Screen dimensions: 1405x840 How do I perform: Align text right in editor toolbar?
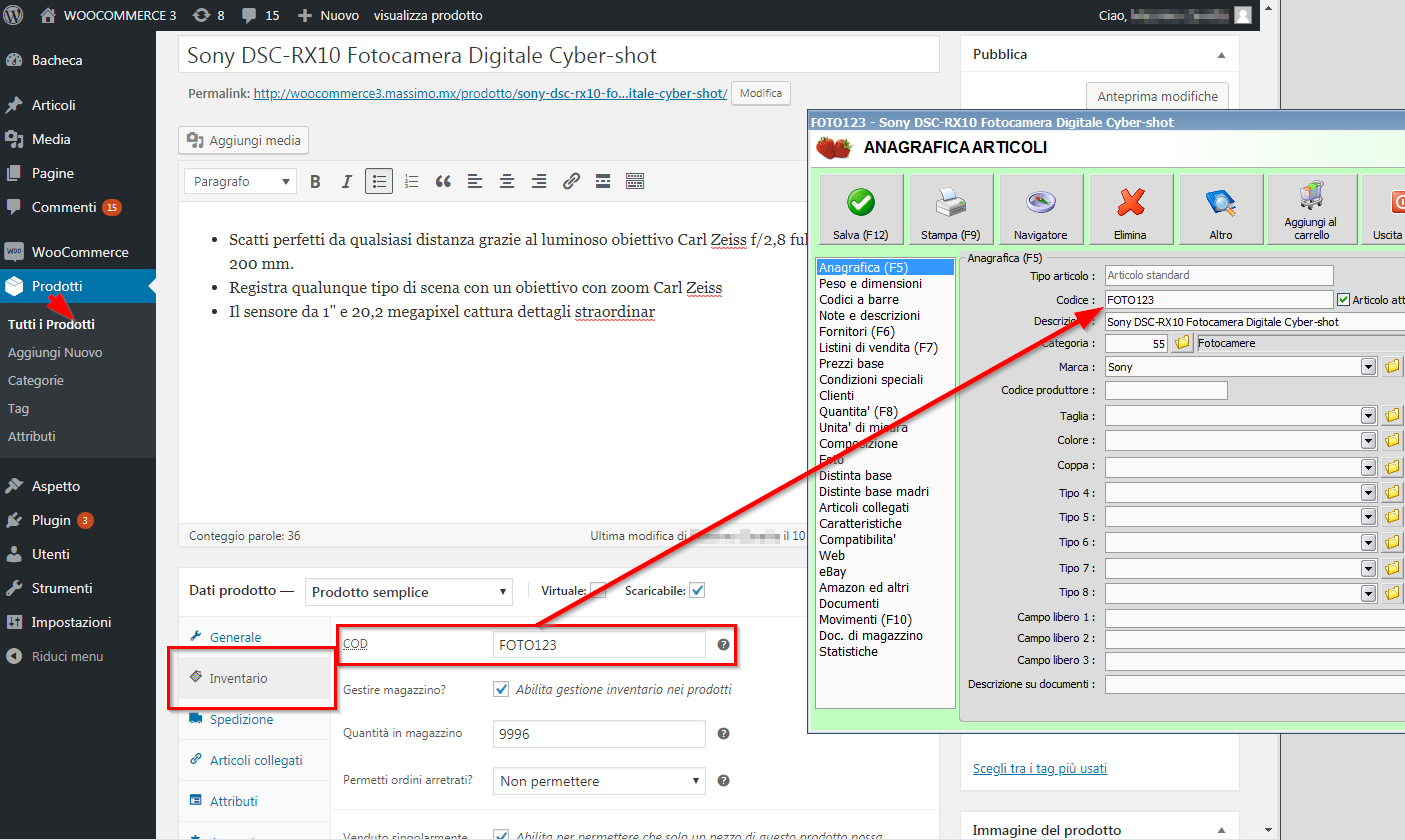539,182
